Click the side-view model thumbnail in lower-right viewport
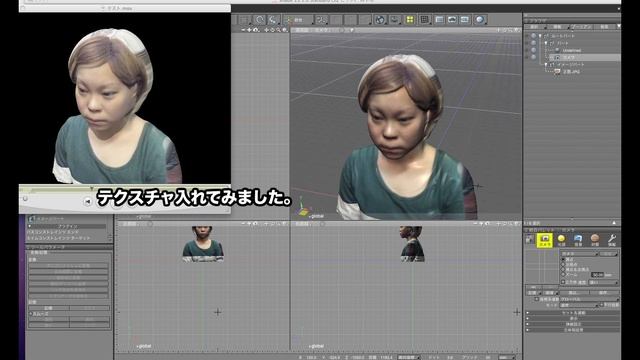 412,244
